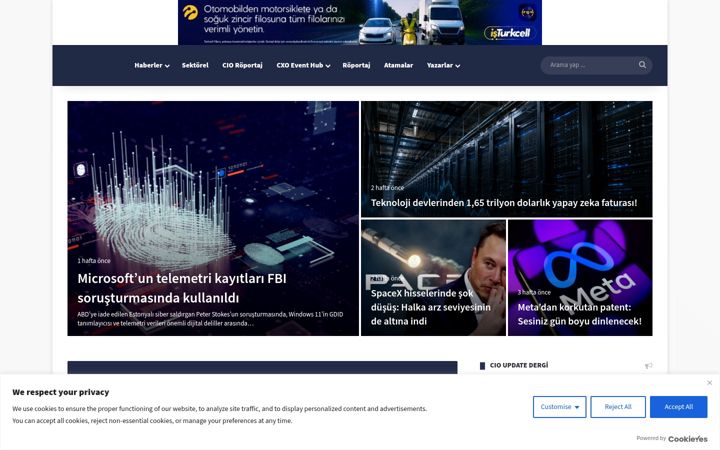Open the SpaceX hisselerinde şok düşüş article
The height and width of the screenshot is (450, 720).
pyautogui.click(x=431, y=307)
